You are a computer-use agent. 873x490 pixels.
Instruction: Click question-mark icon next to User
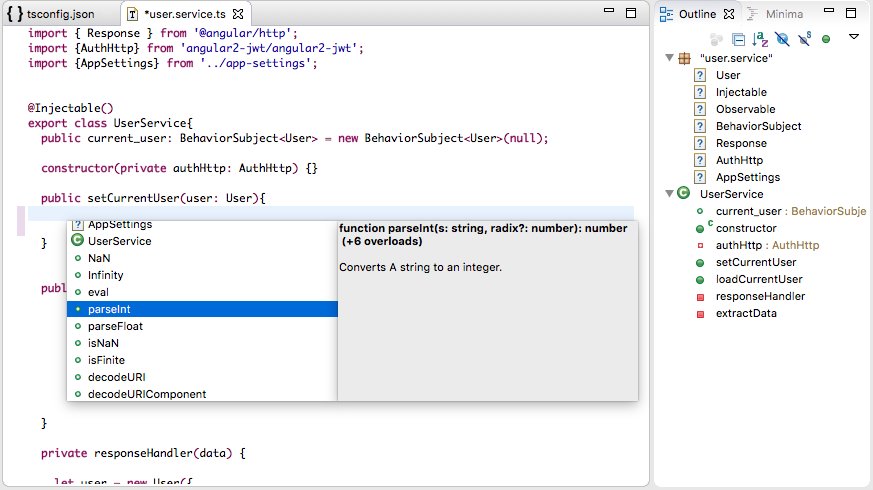click(700, 75)
